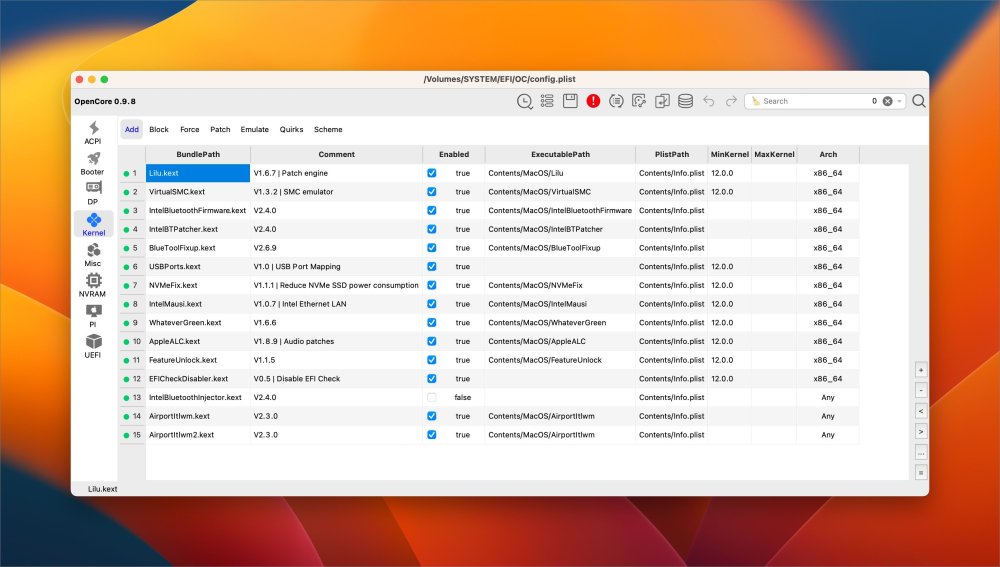Click the ≡ button beside table
The image size is (1000, 567).
[920, 473]
